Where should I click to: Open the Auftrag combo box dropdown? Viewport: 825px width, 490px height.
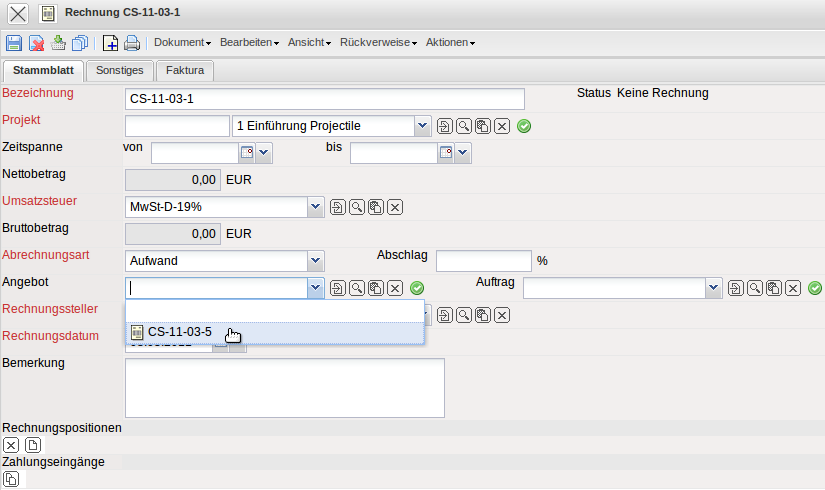713,288
